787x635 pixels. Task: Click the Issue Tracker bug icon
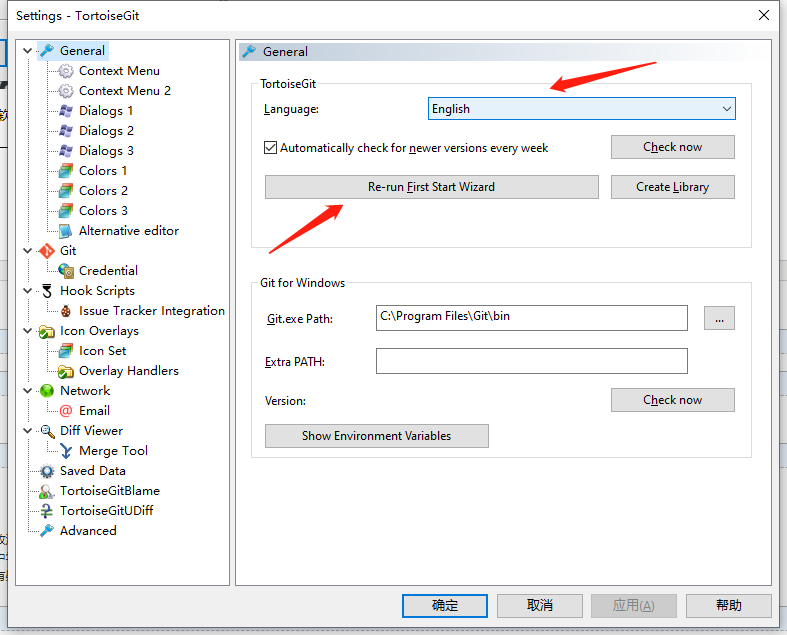[x=66, y=311]
